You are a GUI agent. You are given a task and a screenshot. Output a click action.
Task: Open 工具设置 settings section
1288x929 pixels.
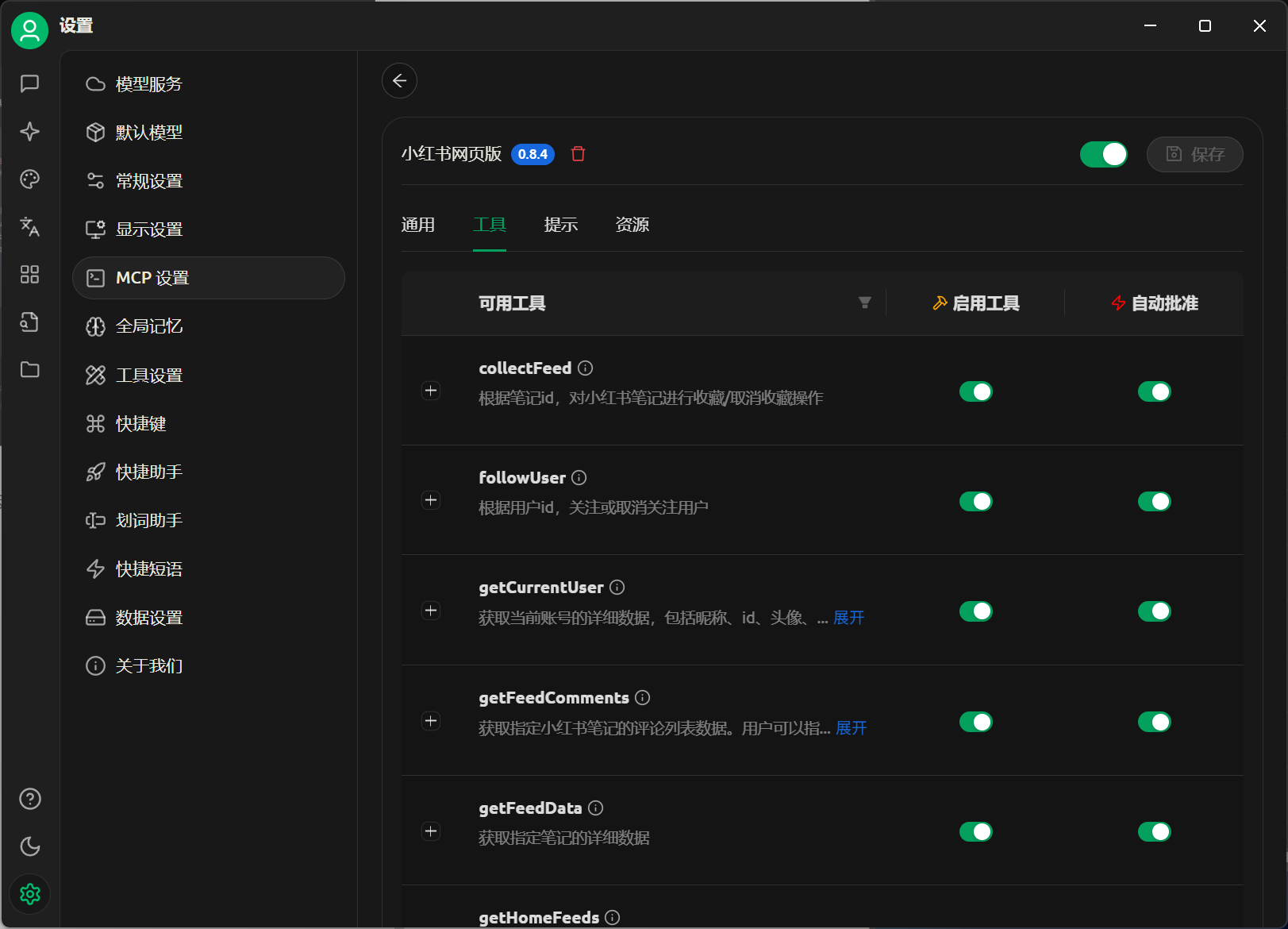tap(209, 375)
